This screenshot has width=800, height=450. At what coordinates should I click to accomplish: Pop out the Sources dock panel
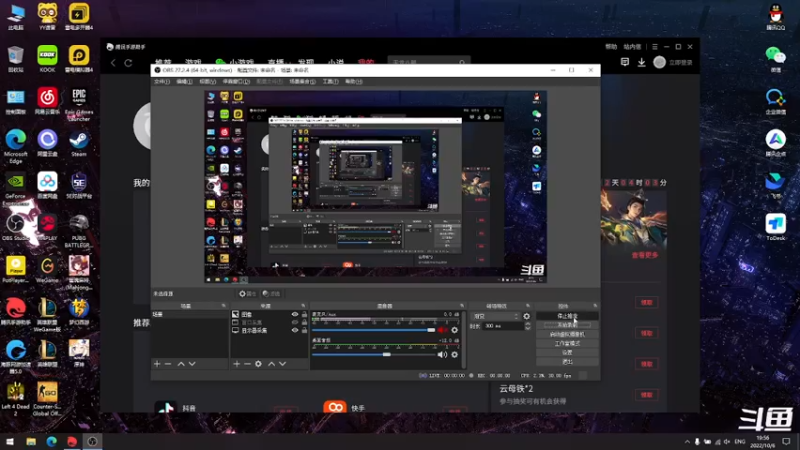303,306
